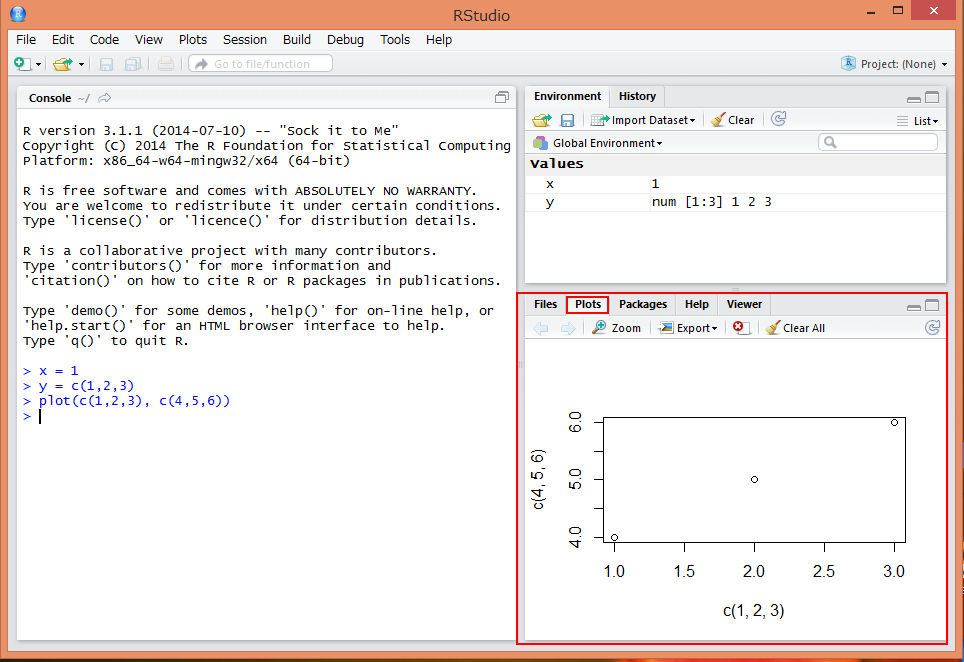Click the remove current plot icon
Image resolution: width=964 pixels, height=662 pixels.
coord(741,328)
